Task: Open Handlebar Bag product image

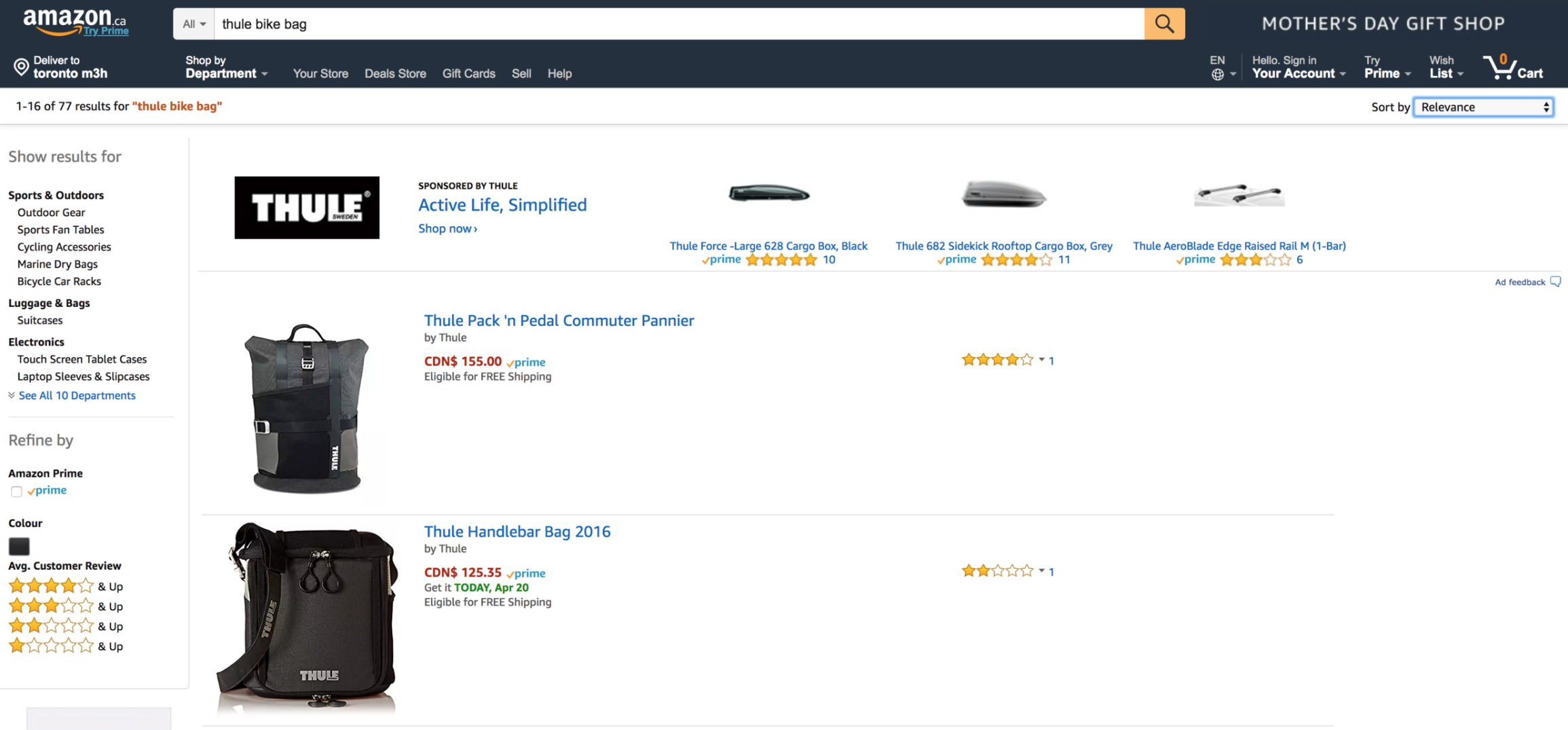Action: [x=307, y=617]
